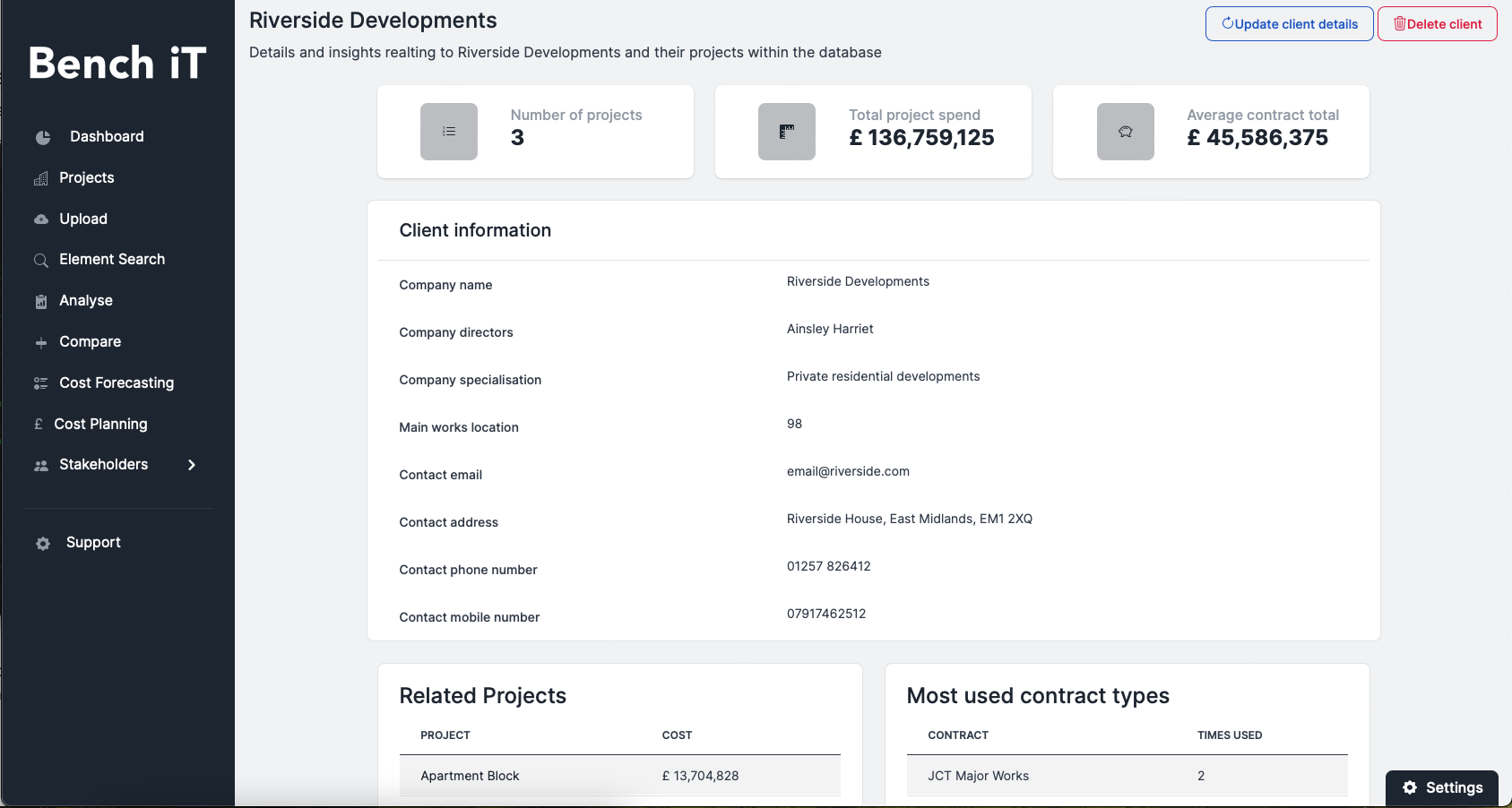Click the Bench iT logo
1512x808 pixels.
point(117,64)
